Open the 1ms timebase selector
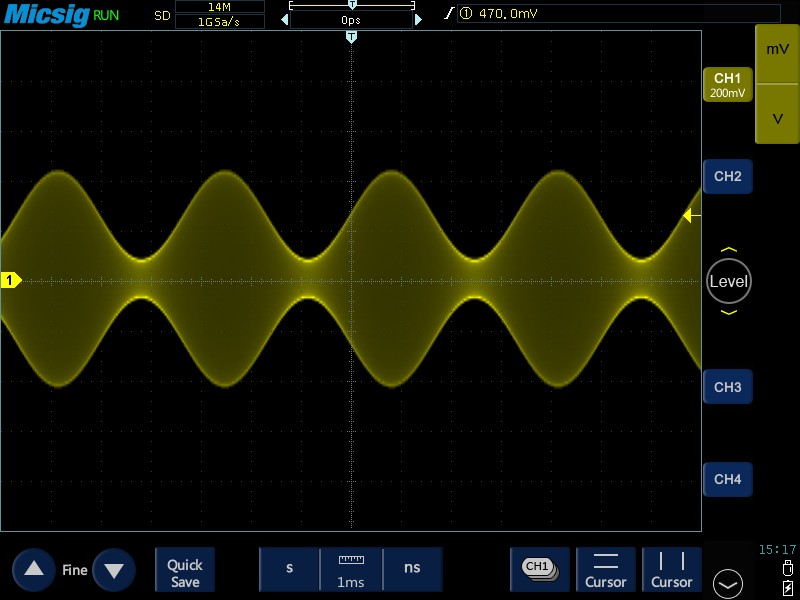 point(351,569)
